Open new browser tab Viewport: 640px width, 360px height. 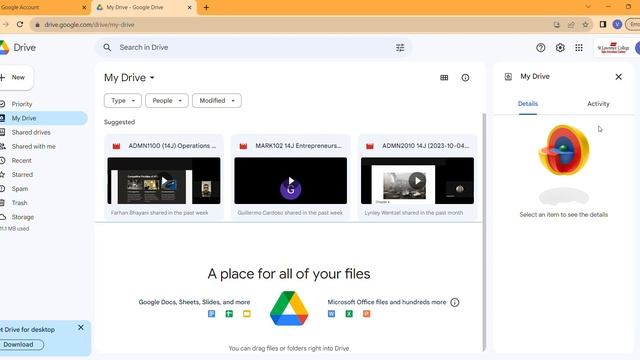206,7
